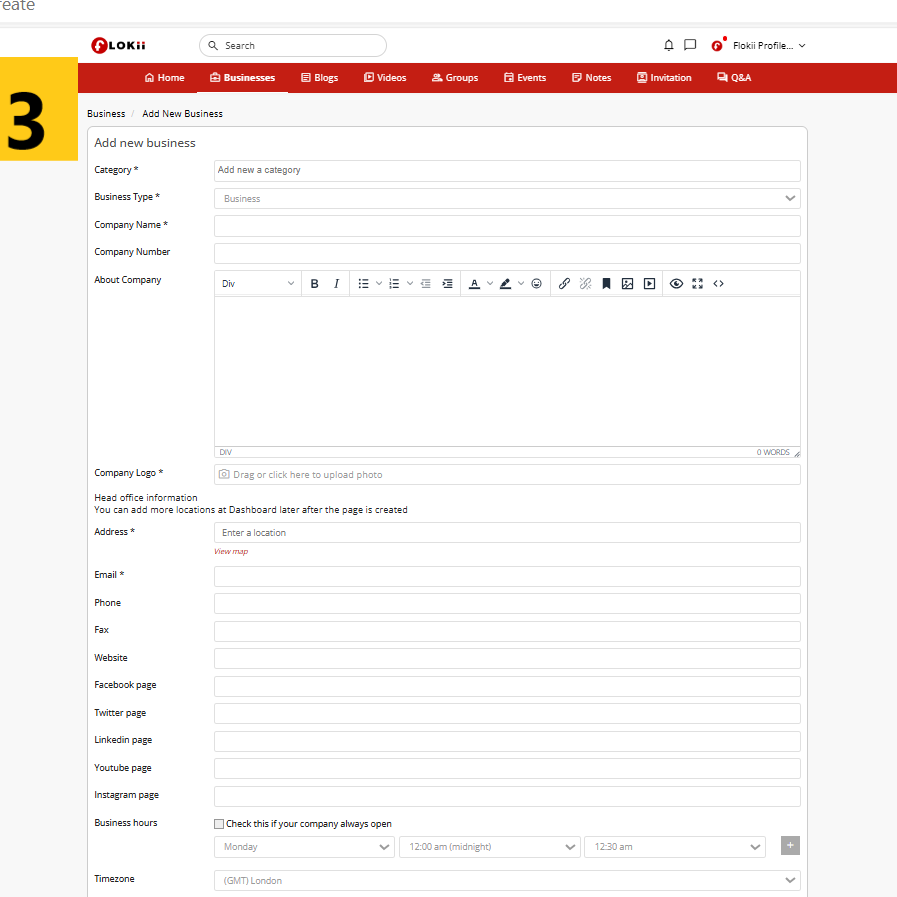This screenshot has height=897, width=897.
Task: Switch the editor to fullscreen mode
Action: pos(697,284)
